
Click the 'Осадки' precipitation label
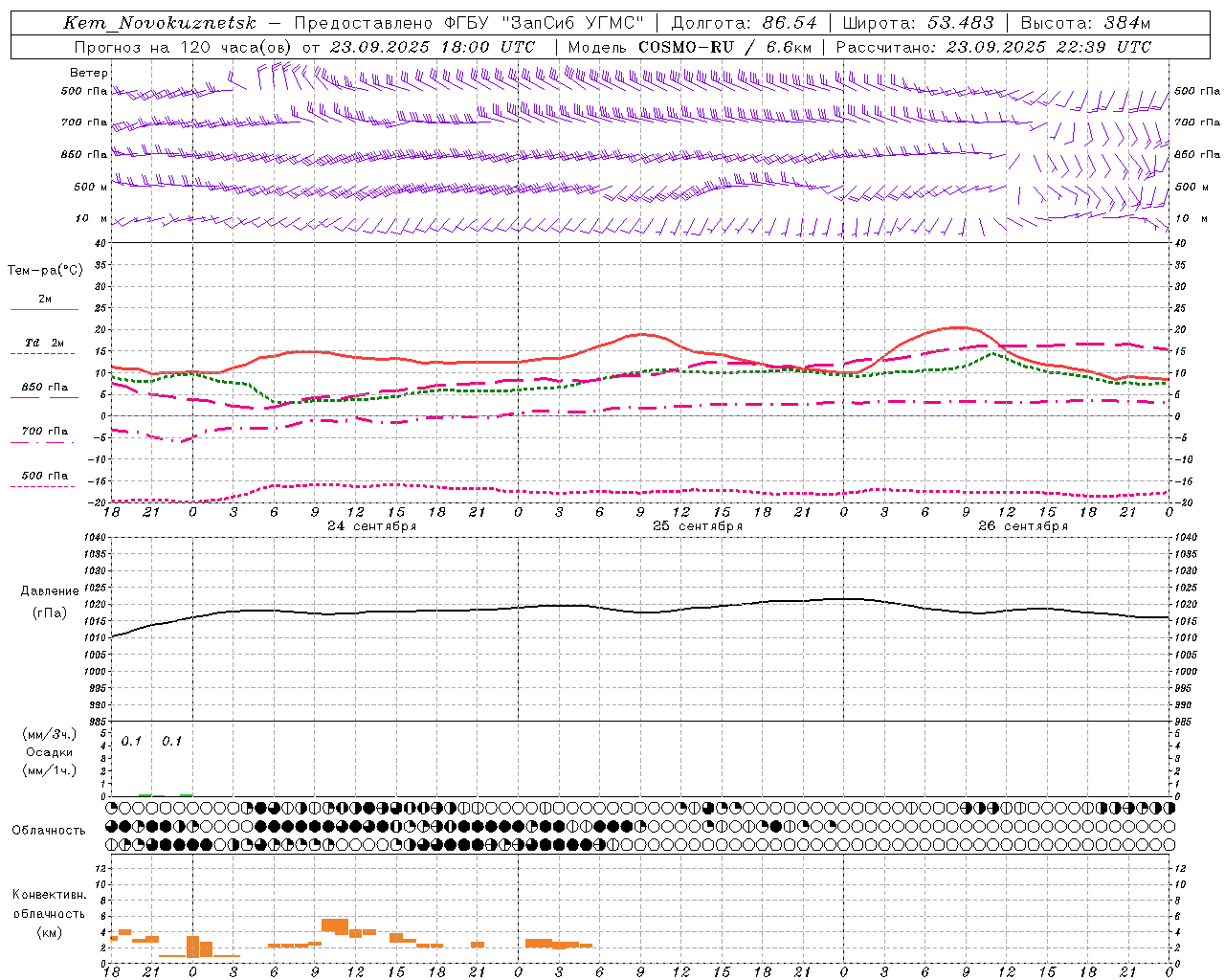(x=50, y=752)
